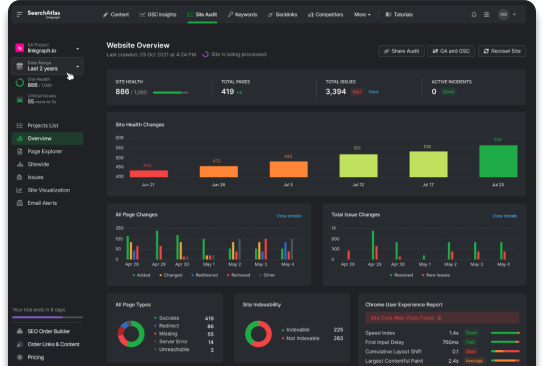Click View details in All Page Changes
The image size is (544, 366).
[289, 216]
